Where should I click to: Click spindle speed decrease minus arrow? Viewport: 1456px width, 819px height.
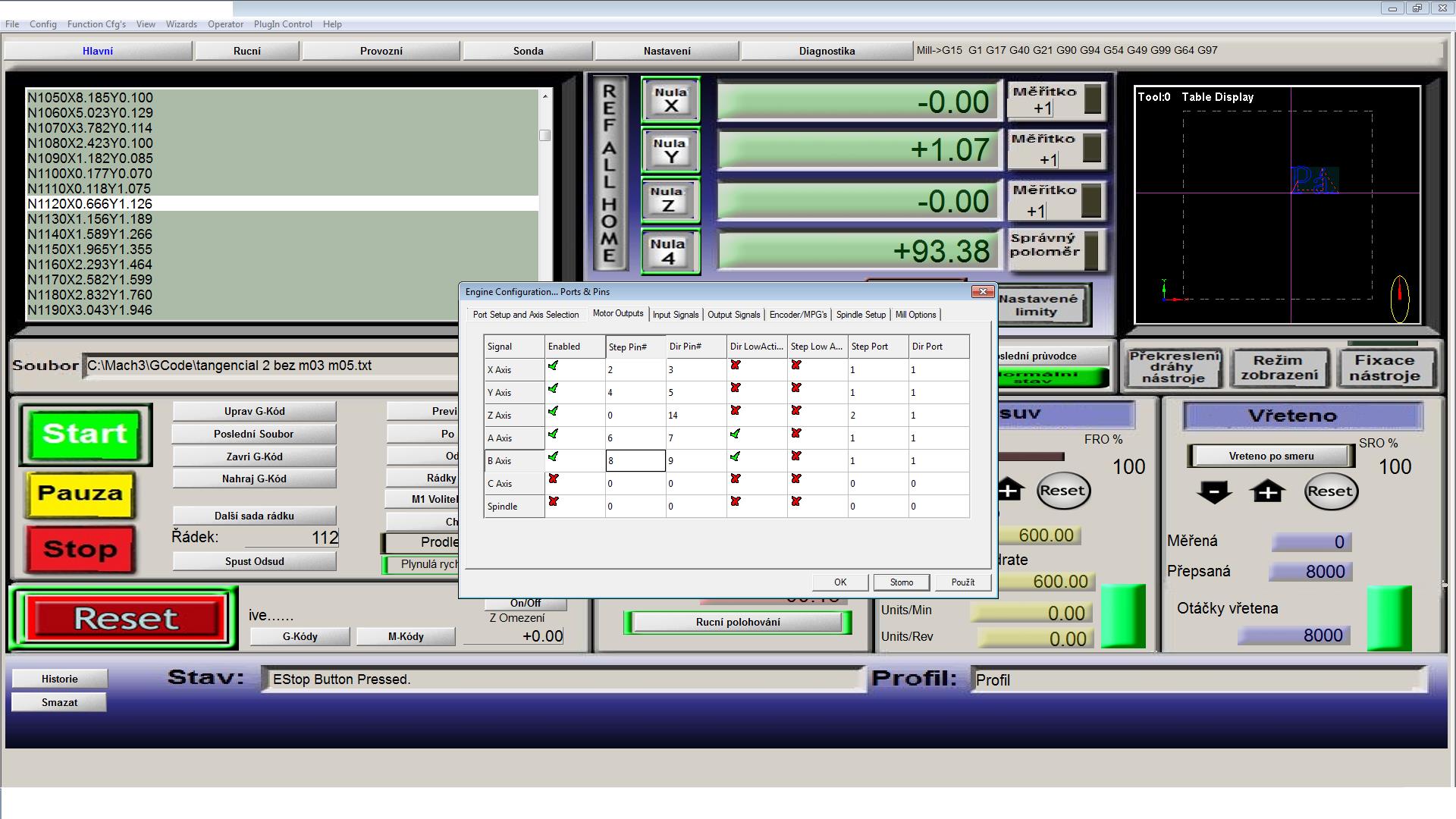pyautogui.click(x=1214, y=491)
